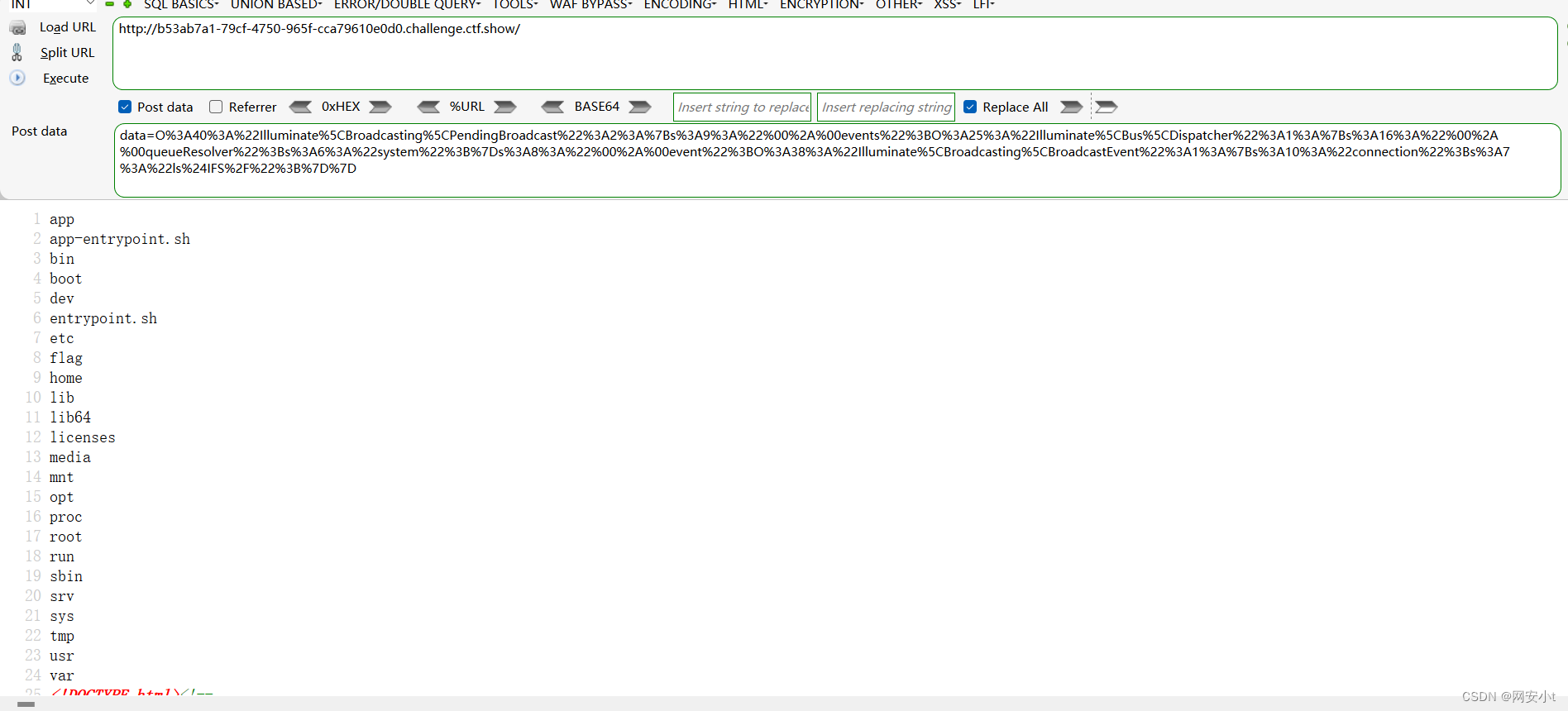
Task: Expand the WAF BYPASS menu
Action: [590, 5]
